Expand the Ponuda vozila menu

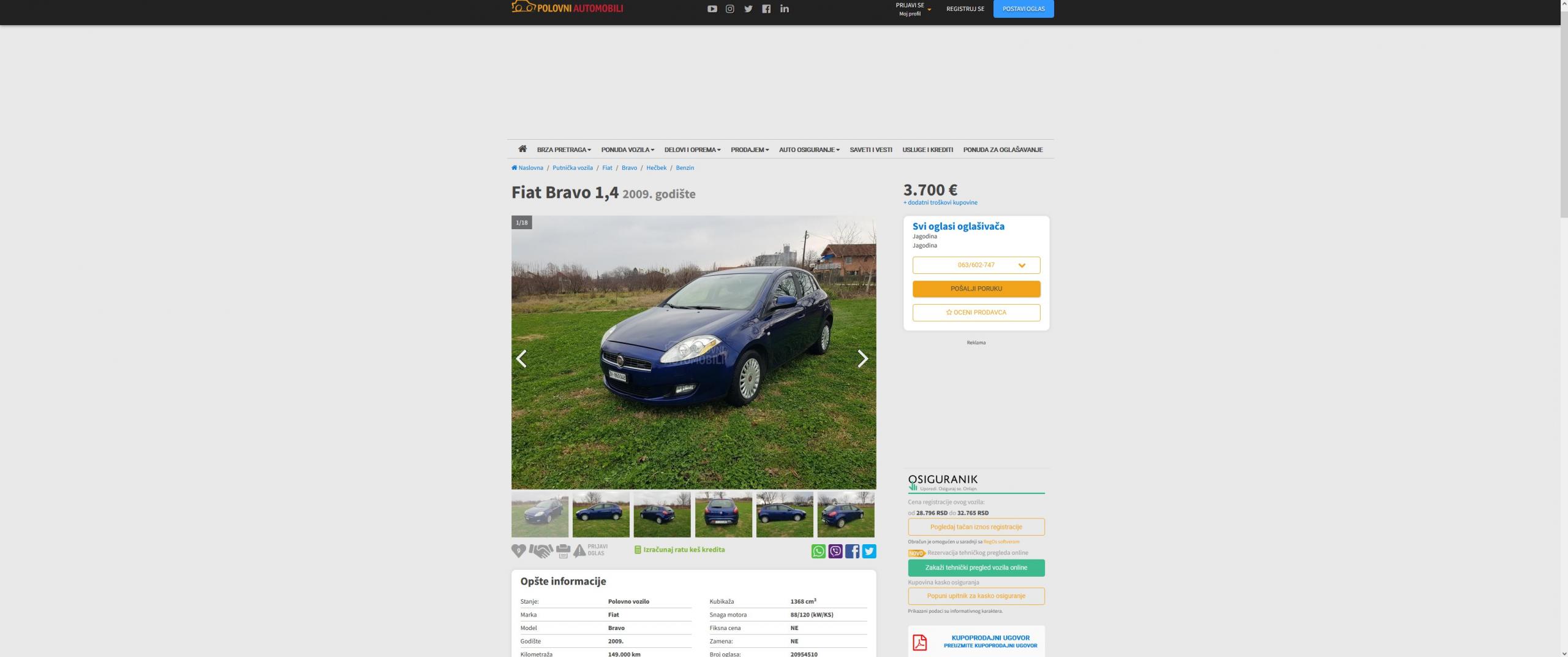click(628, 150)
